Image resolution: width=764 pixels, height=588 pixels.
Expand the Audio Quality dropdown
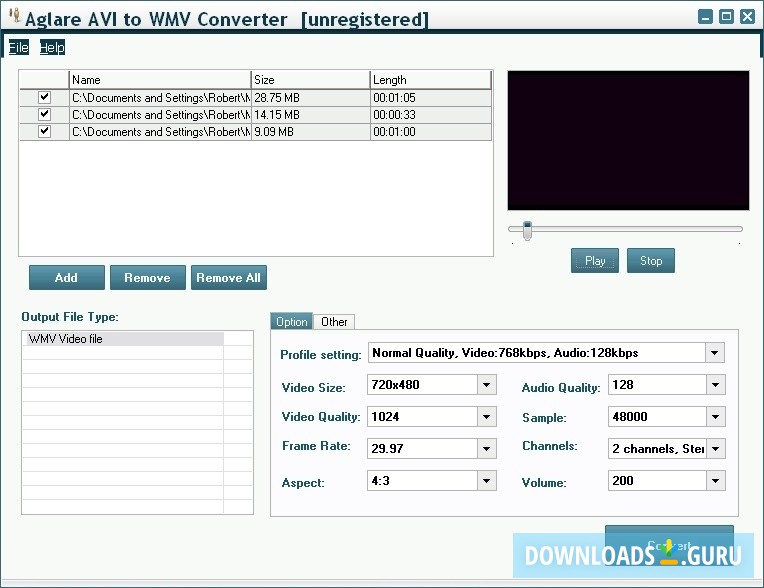(x=715, y=385)
